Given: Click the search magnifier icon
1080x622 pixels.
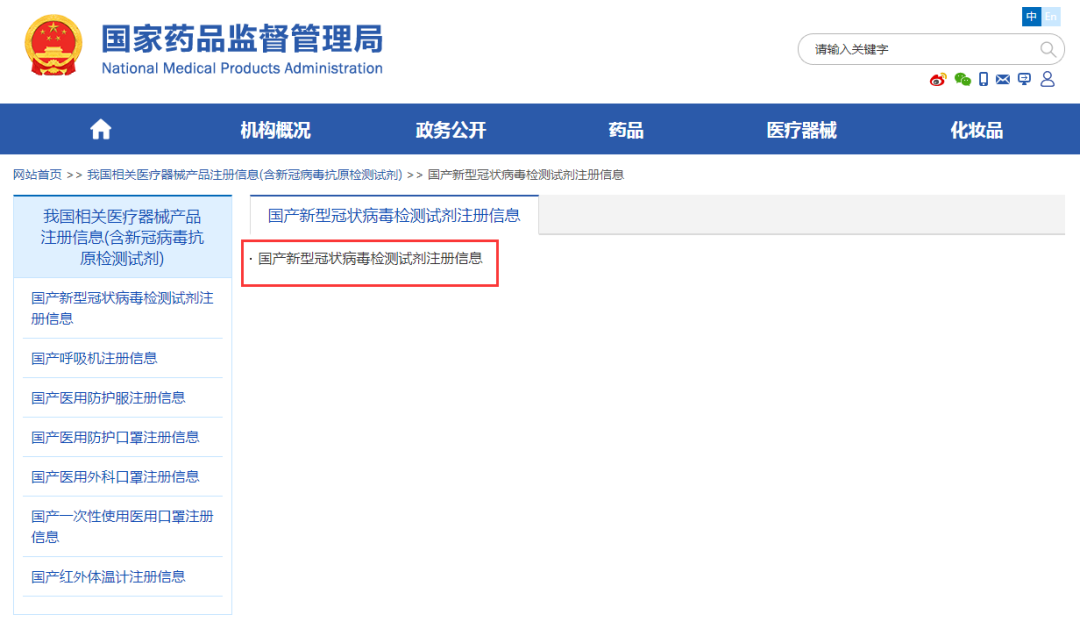Looking at the screenshot, I should coord(1048,50).
